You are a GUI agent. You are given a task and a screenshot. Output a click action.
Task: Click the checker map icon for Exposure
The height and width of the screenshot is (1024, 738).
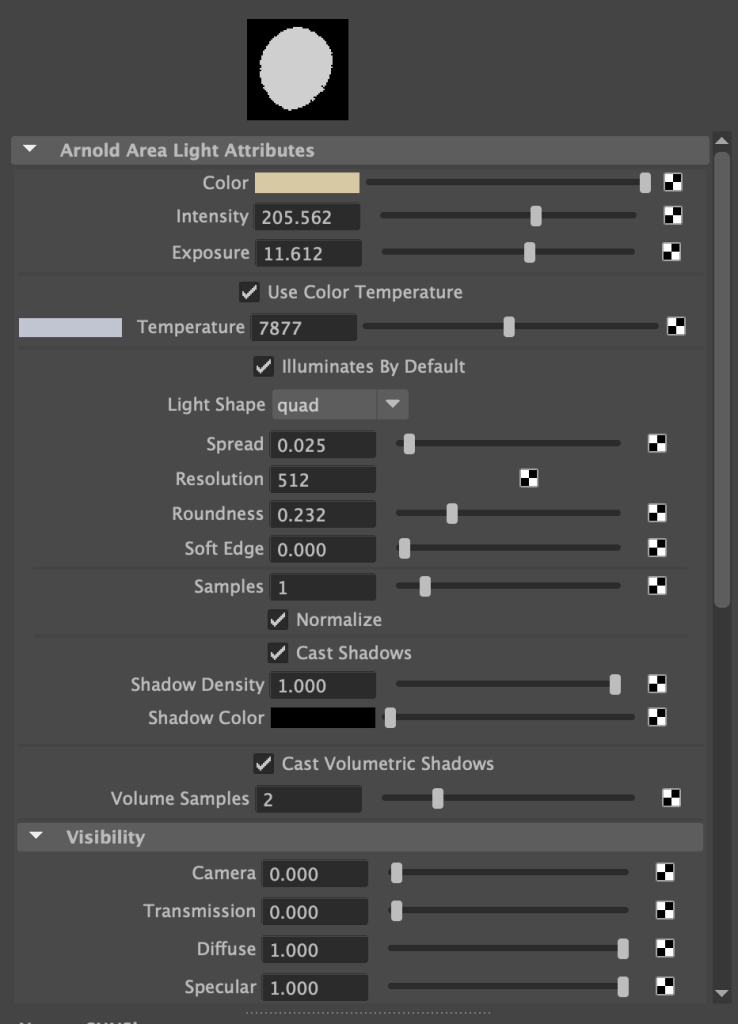tap(672, 252)
